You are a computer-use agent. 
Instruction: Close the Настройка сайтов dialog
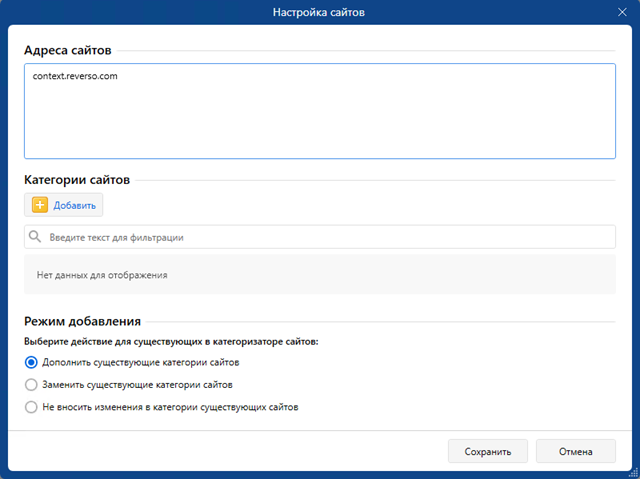click(622, 12)
